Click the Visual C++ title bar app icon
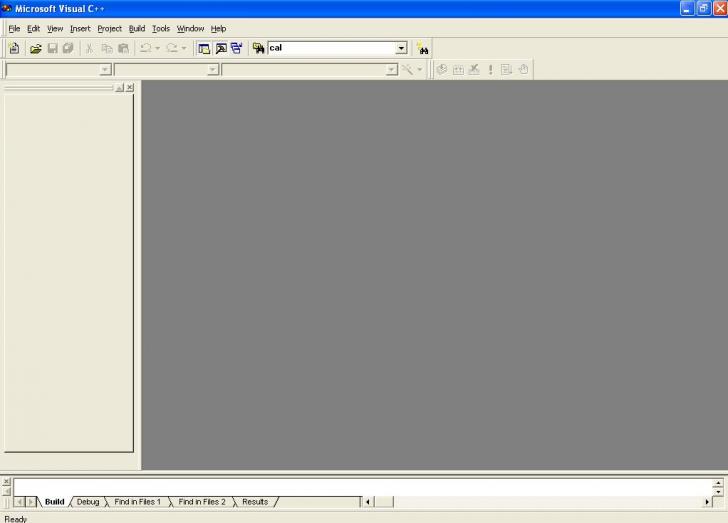728x523 pixels. coord(6,8)
